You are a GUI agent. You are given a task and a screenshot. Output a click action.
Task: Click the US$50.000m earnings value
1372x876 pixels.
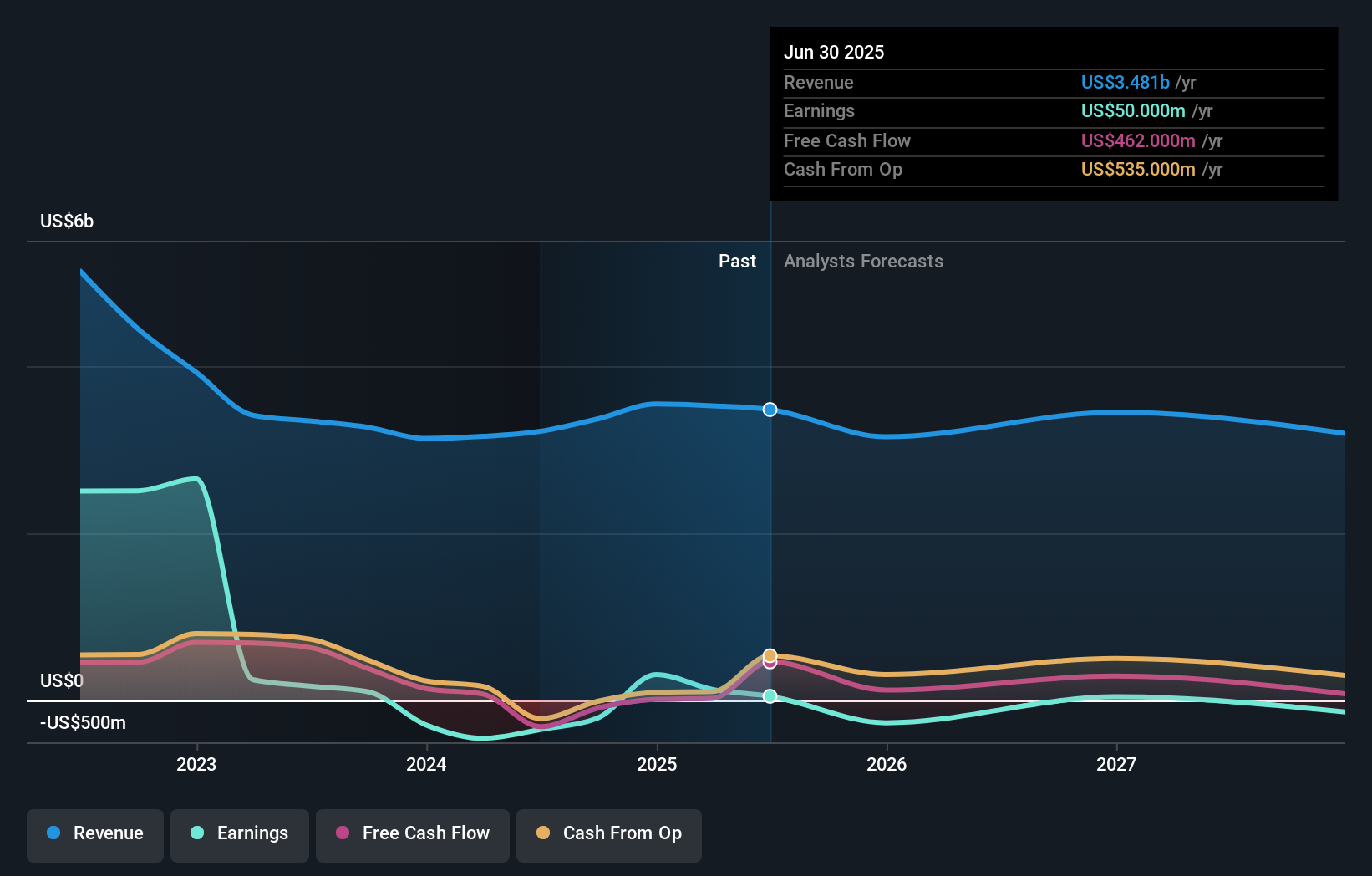pyautogui.click(x=1133, y=110)
